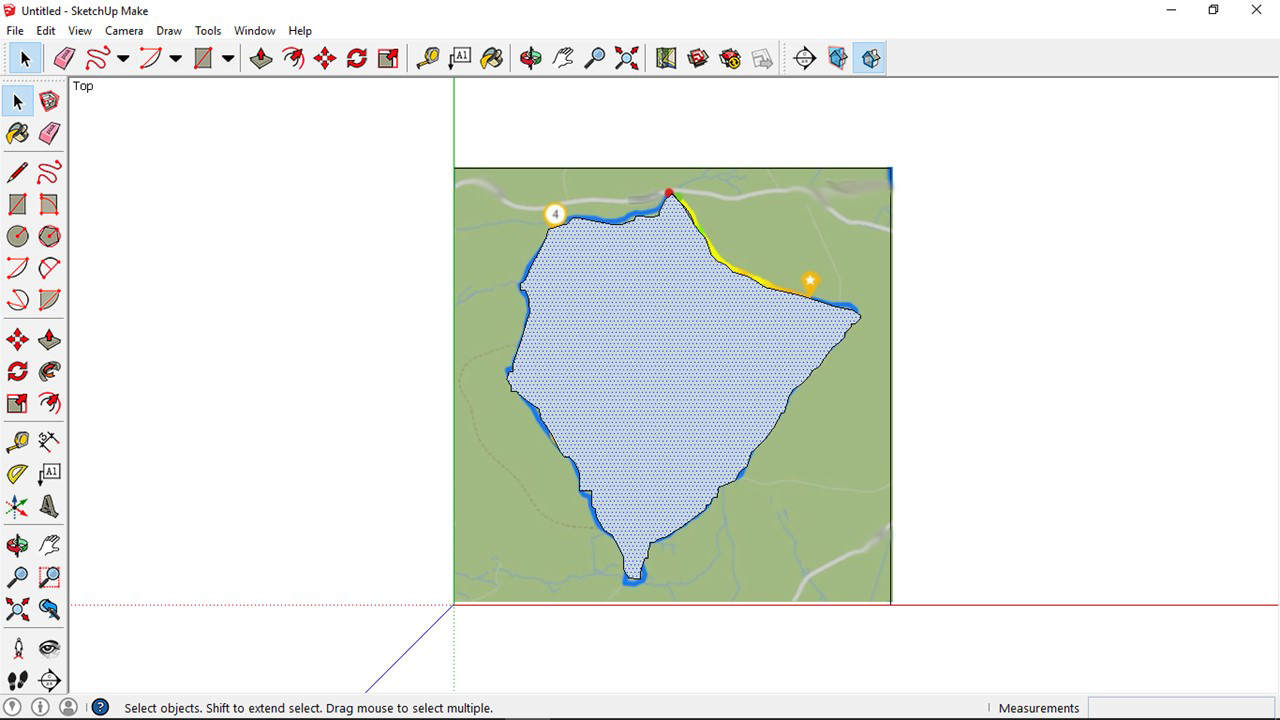Select Offset tool in left palette

(x=49, y=403)
